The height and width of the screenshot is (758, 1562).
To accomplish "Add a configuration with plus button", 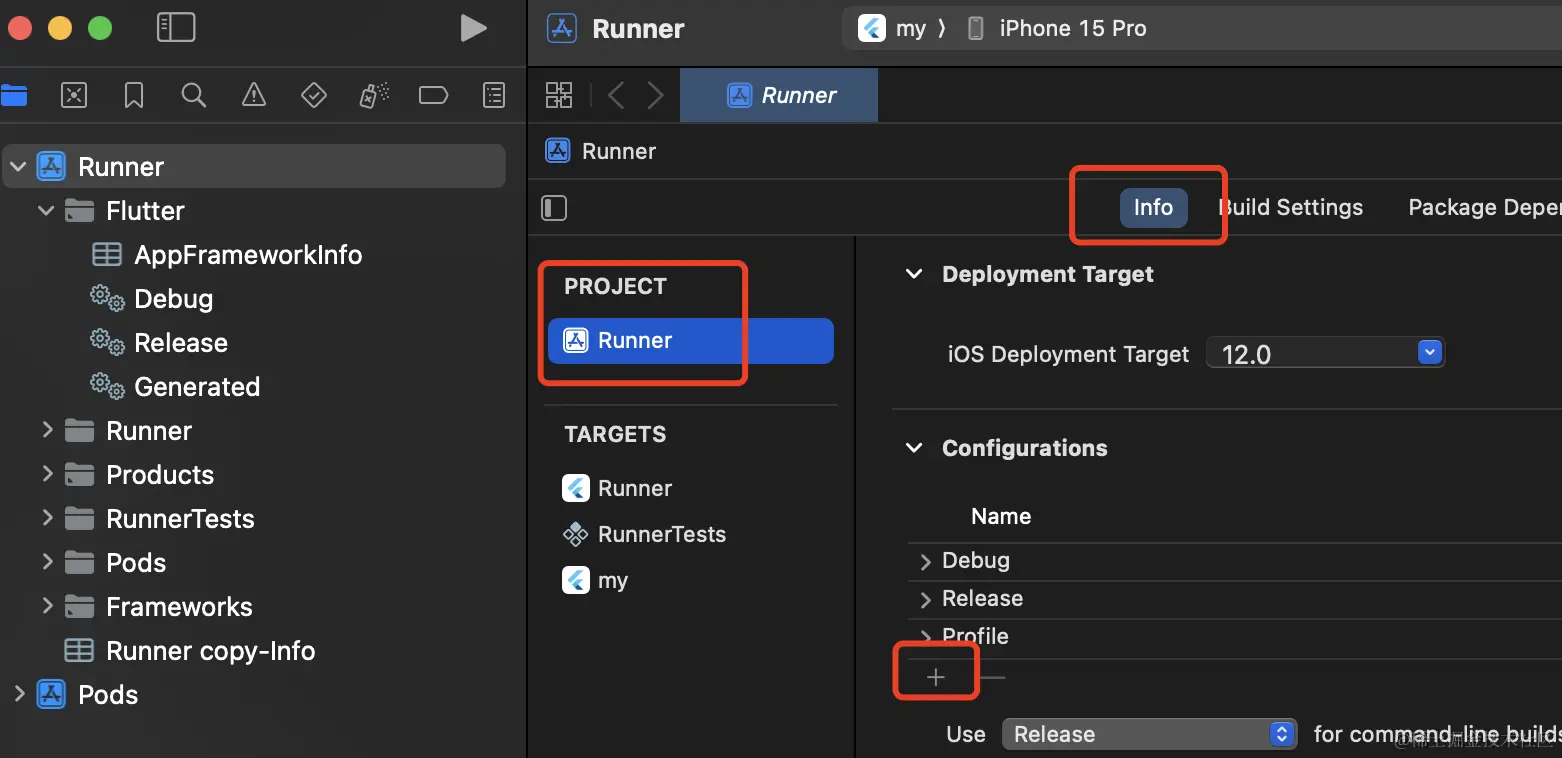I will coord(935,678).
